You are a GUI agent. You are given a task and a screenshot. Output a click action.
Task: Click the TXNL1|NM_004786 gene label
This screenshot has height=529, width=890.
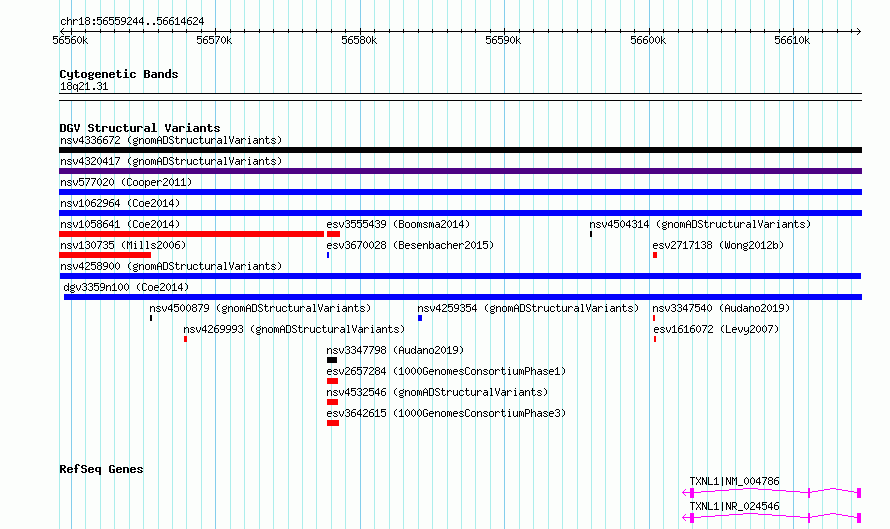pos(734,481)
